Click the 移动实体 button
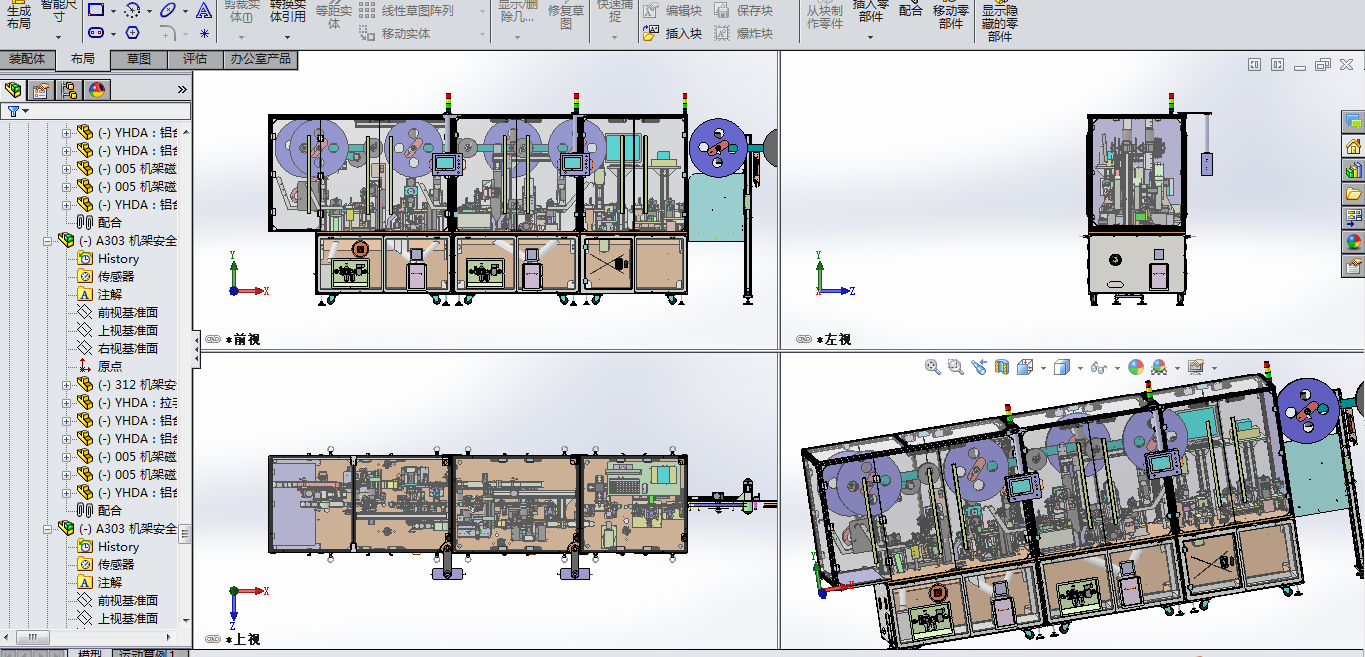1365x657 pixels. point(394,33)
